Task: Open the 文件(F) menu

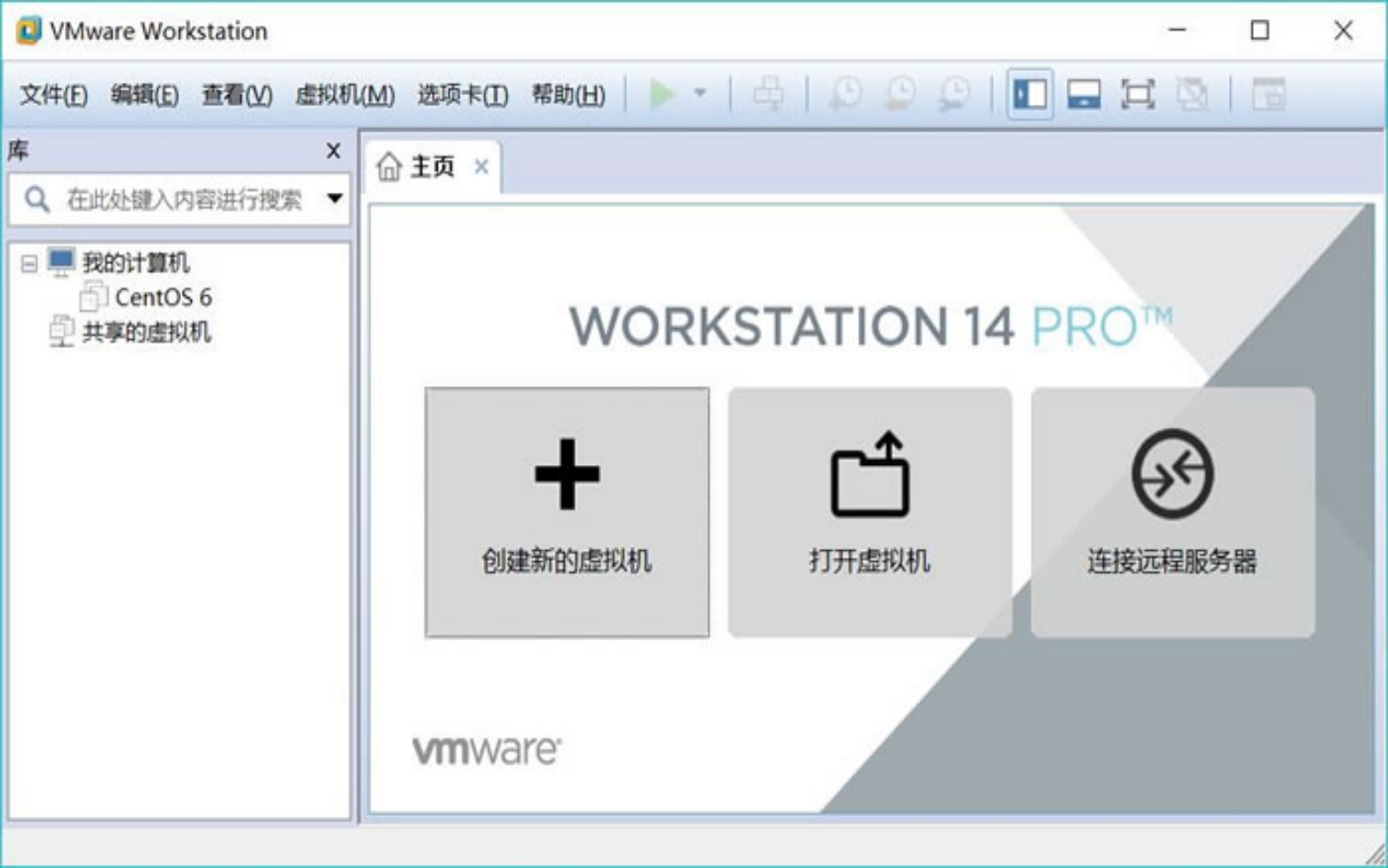Action: [x=54, y=94]
